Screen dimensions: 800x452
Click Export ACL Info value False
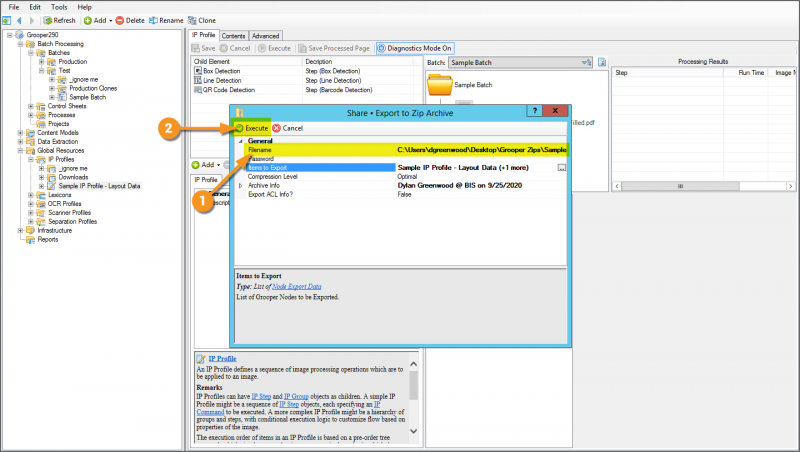tap(405, 194)
